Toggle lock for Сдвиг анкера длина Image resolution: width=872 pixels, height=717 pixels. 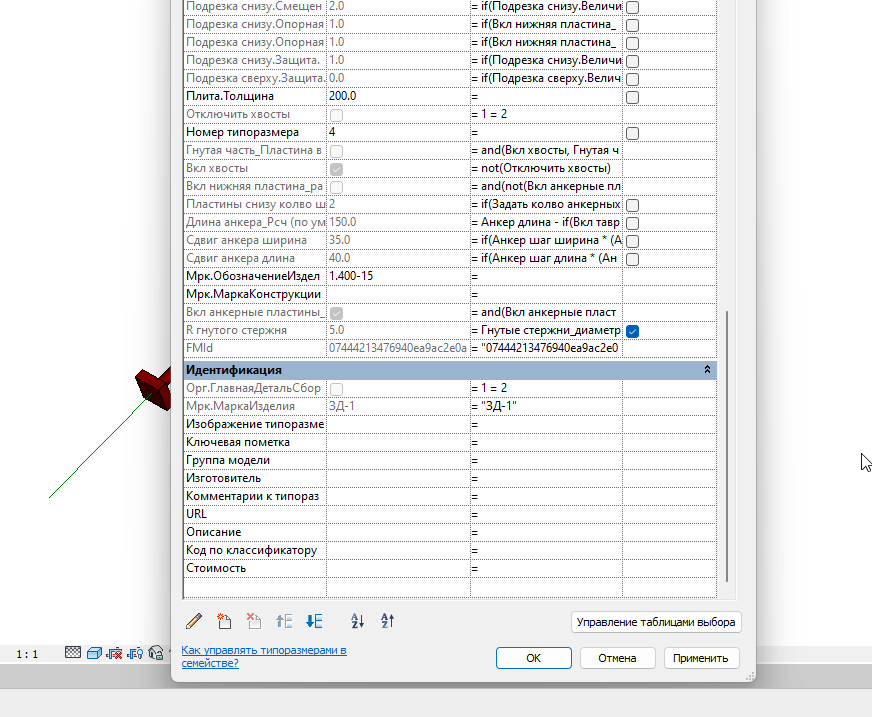pyautogui.click(x=632, y=259)
